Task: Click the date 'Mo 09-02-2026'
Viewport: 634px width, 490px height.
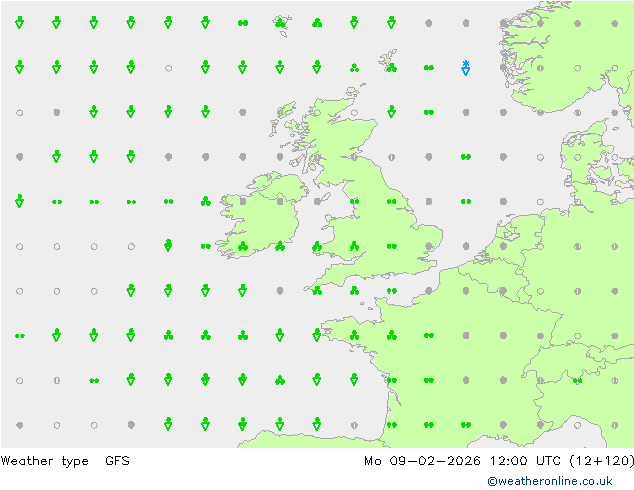Action: [422, 460]
